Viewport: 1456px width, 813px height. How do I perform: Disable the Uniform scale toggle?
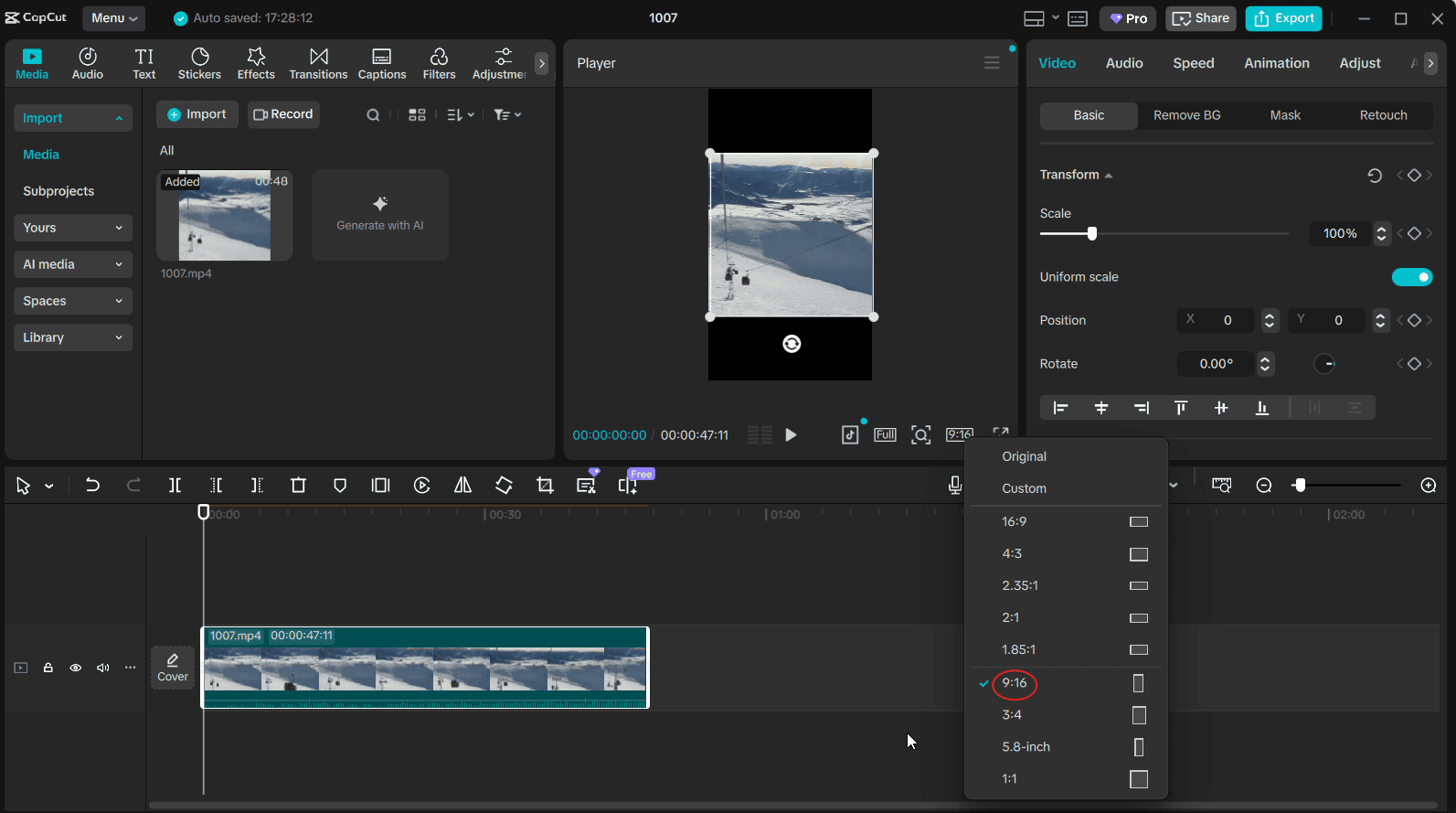click(x=1411, y=277)
